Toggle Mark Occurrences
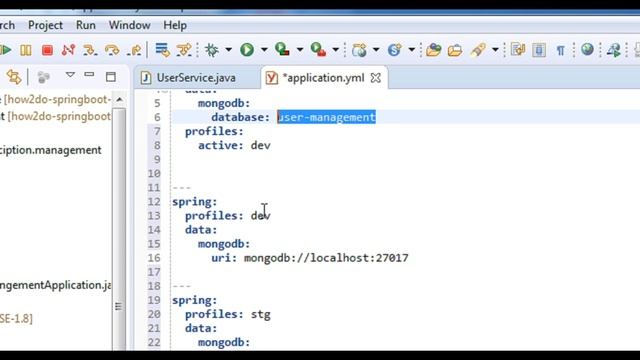The image size is (640, 360). (x=518, y=50)
